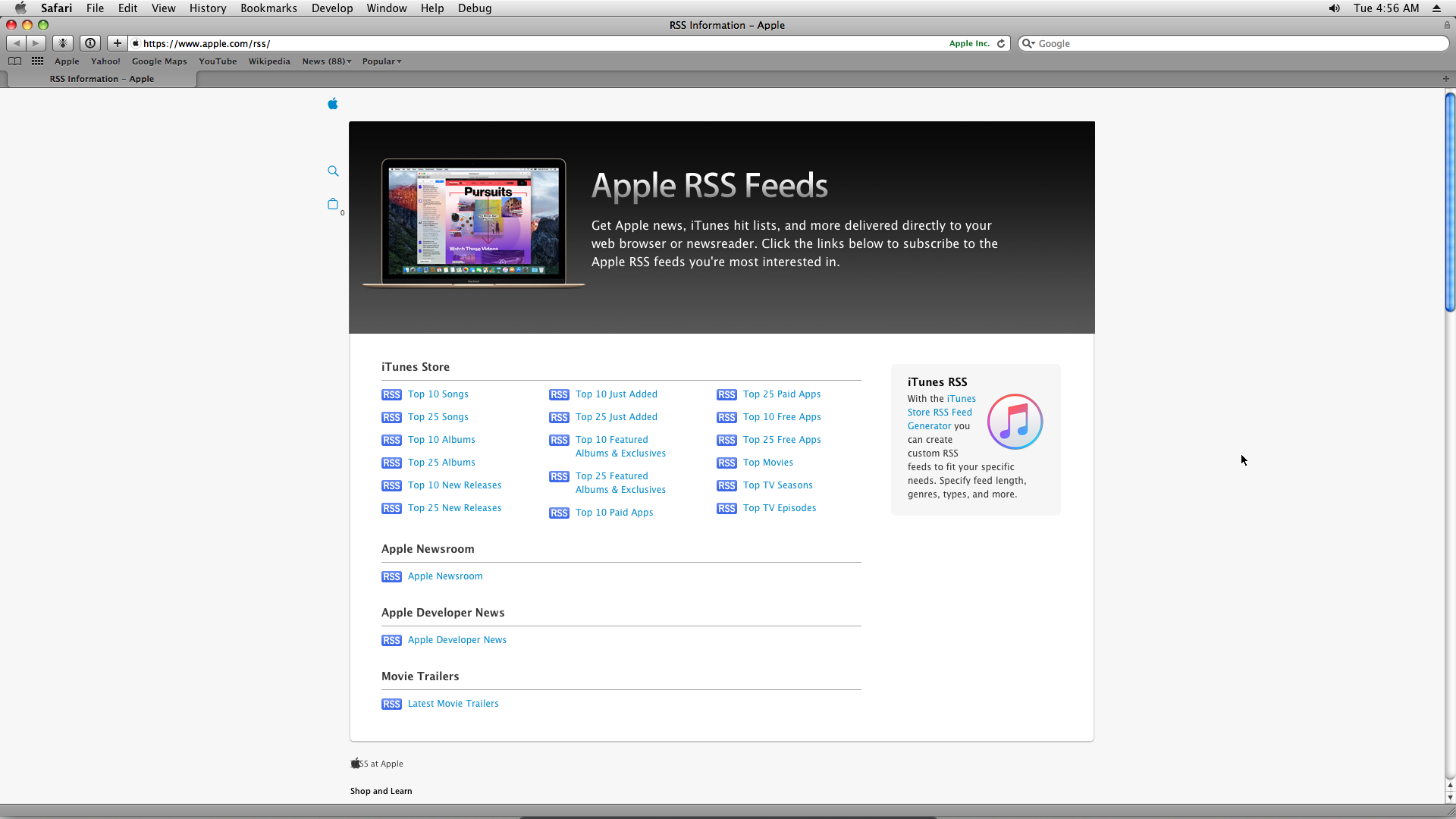Click the Tue 4:56 AM clock
The image size is (1456, 819).
pos(1386,8)
